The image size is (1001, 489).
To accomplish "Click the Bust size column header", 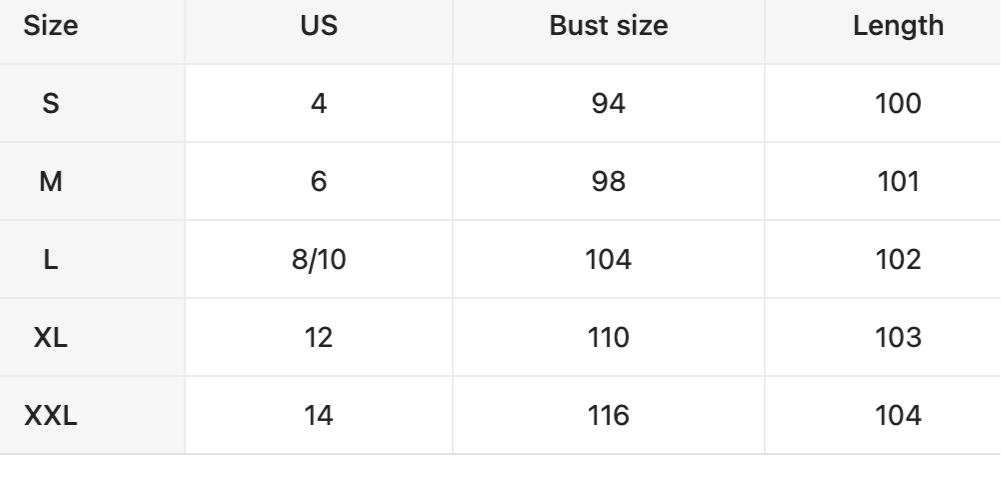I will click(x=609, y=27).
